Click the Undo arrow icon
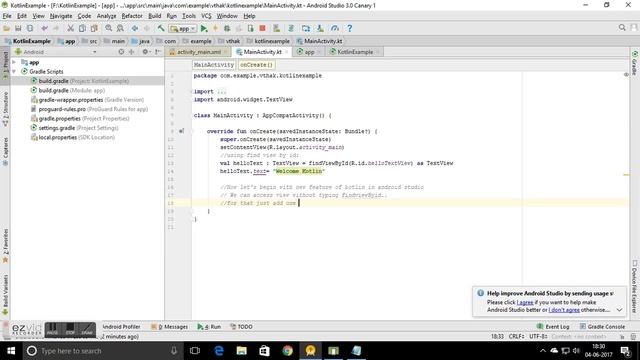Image resolution: width=640 pixels, height=360 pixels. (44, 28)
